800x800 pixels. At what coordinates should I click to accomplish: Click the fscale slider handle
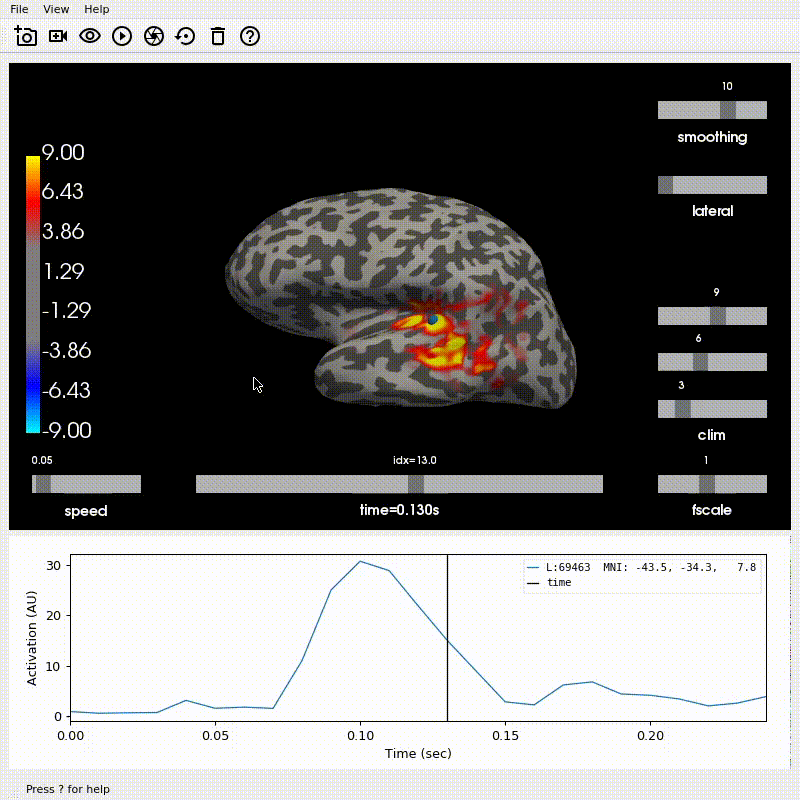coord(707,484)
